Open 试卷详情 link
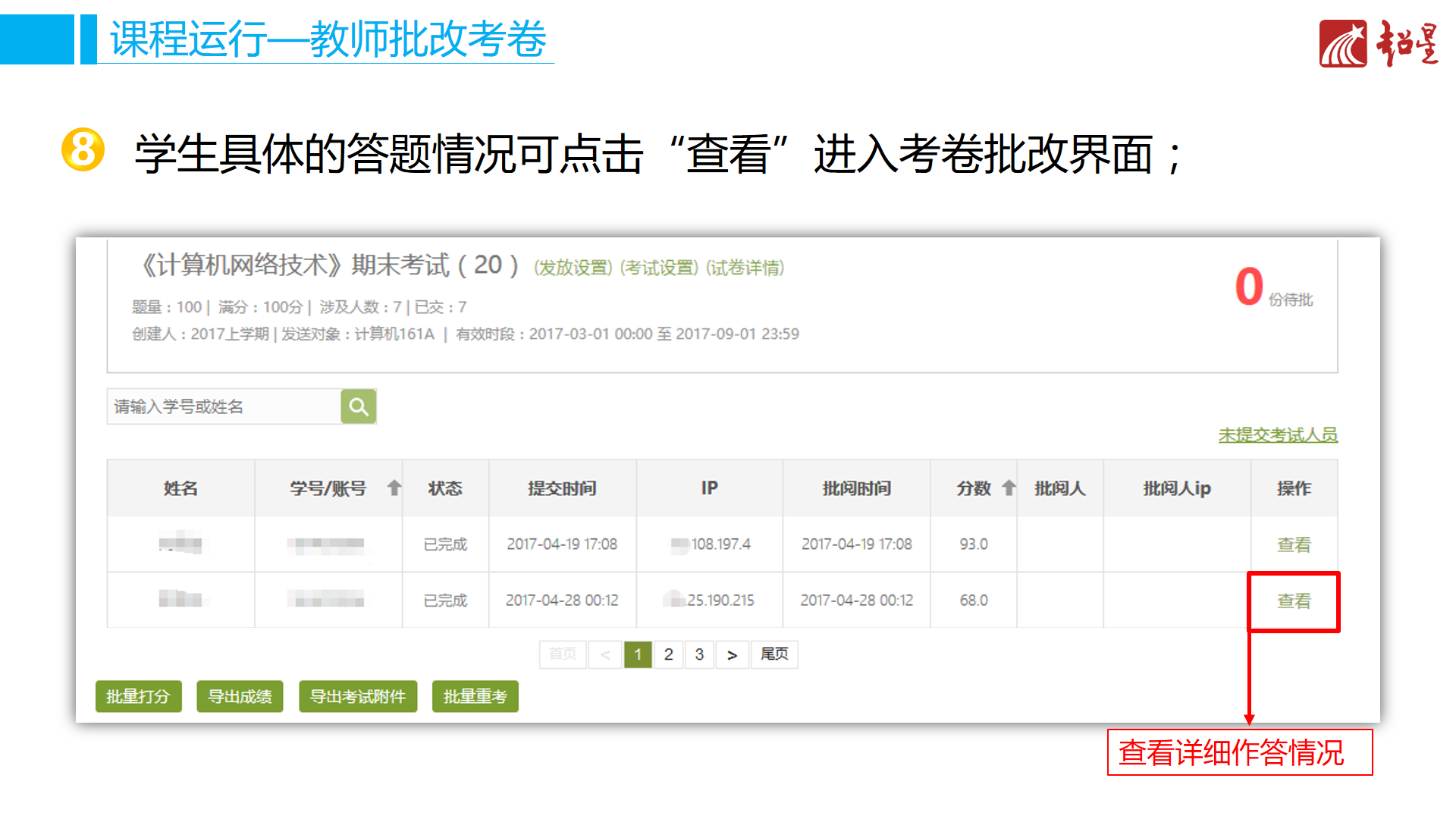The width and height of the screenshot is (1456, 819). pos(745,268)
